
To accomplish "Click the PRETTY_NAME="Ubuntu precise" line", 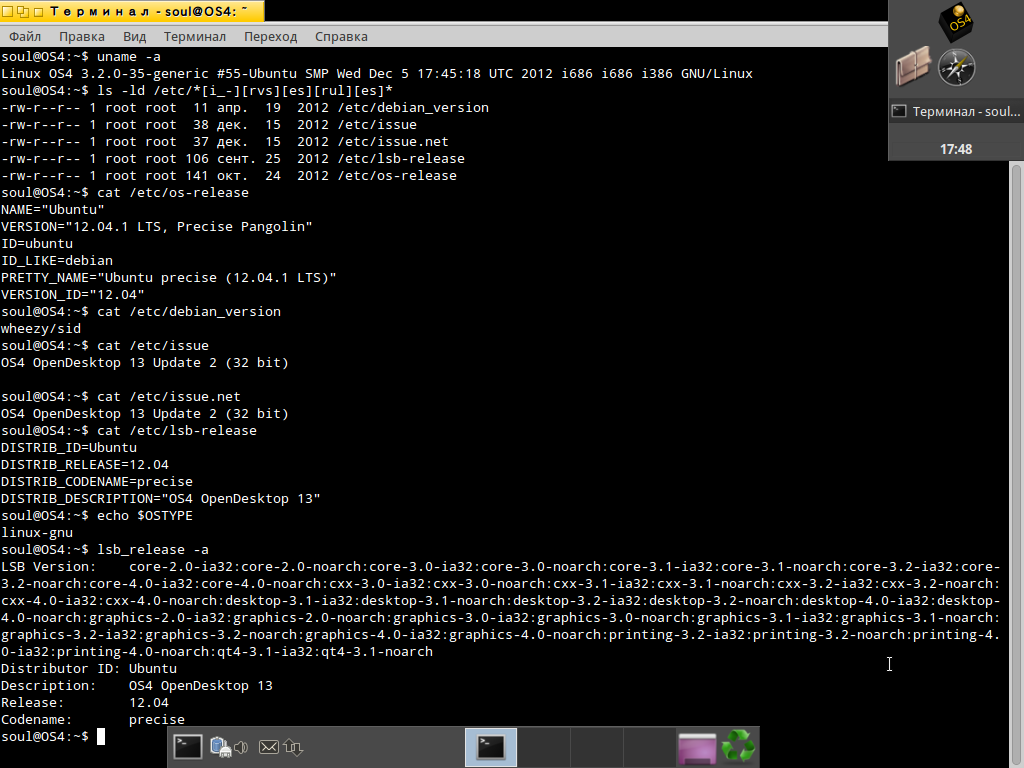I will [x=168, y=278].
